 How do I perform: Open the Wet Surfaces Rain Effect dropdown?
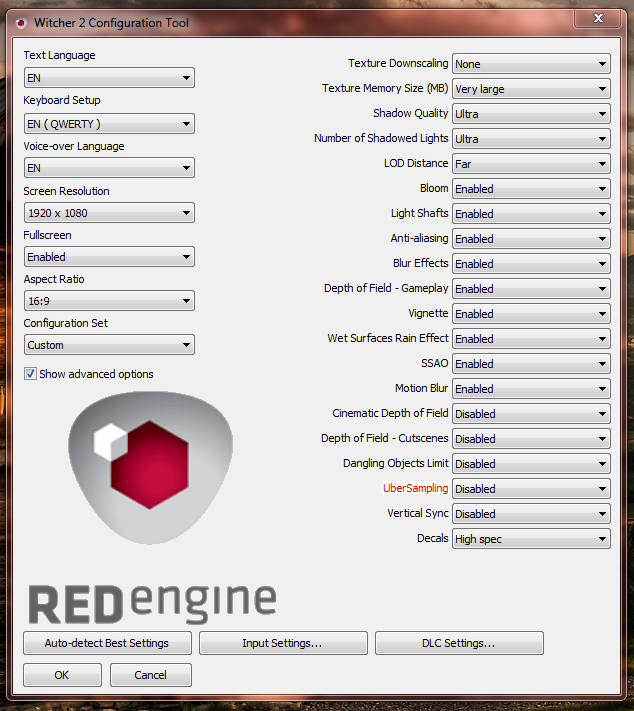[531, 338]
